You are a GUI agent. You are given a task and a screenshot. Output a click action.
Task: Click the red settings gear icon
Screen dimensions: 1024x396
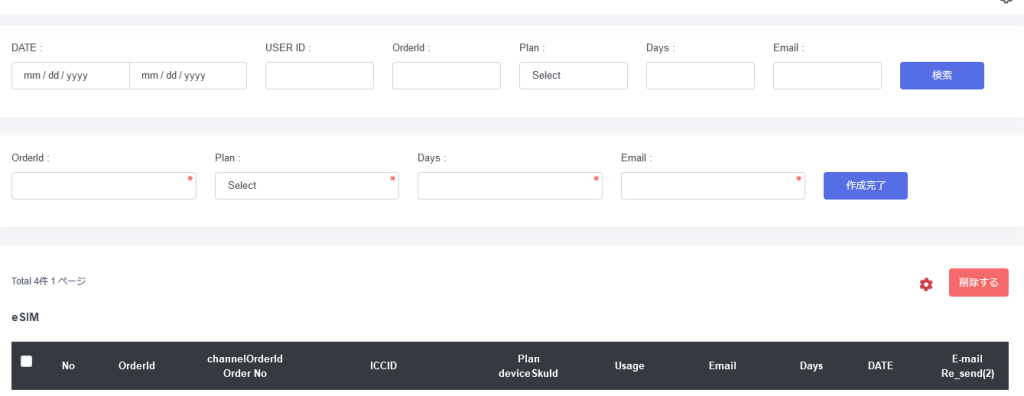pyautogui.click(x=925, y=284)
